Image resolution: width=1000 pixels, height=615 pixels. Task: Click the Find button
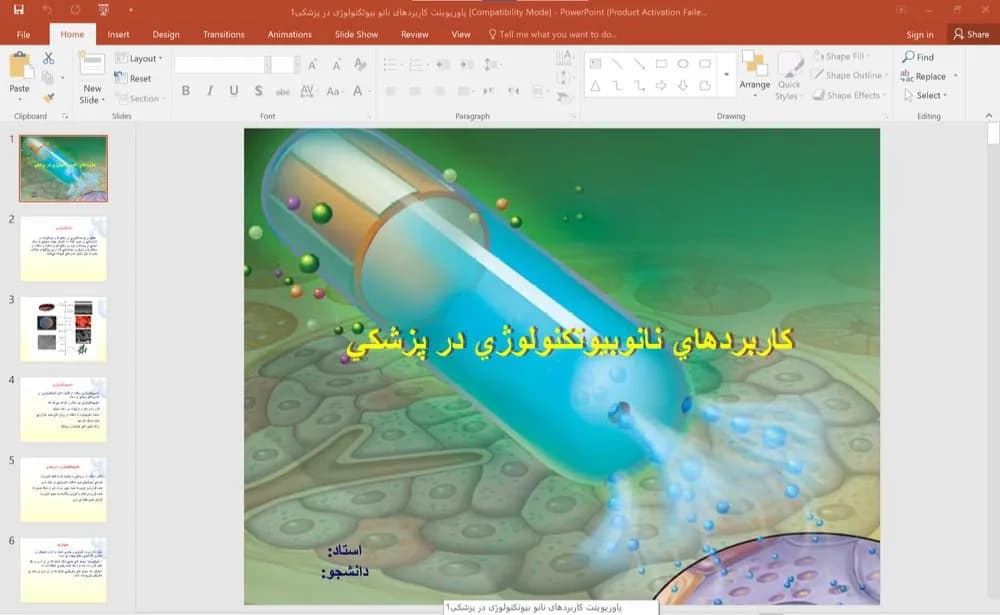pyautogui.click(x=918, y=57)
